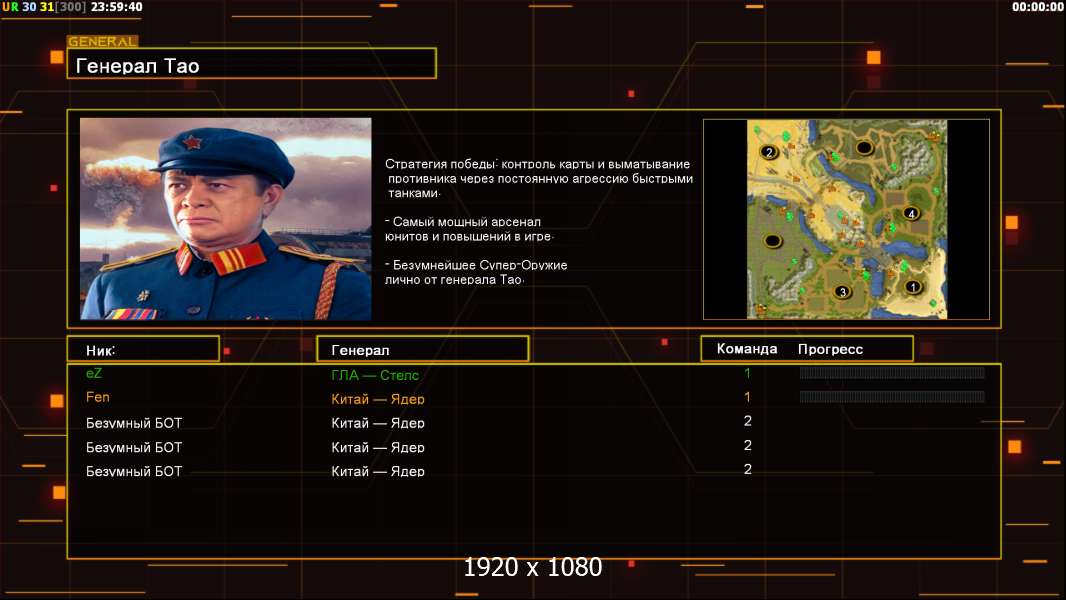Pick start position 3 on the map
This screenshot has width=1066, height=600.
tap(842, 292)
